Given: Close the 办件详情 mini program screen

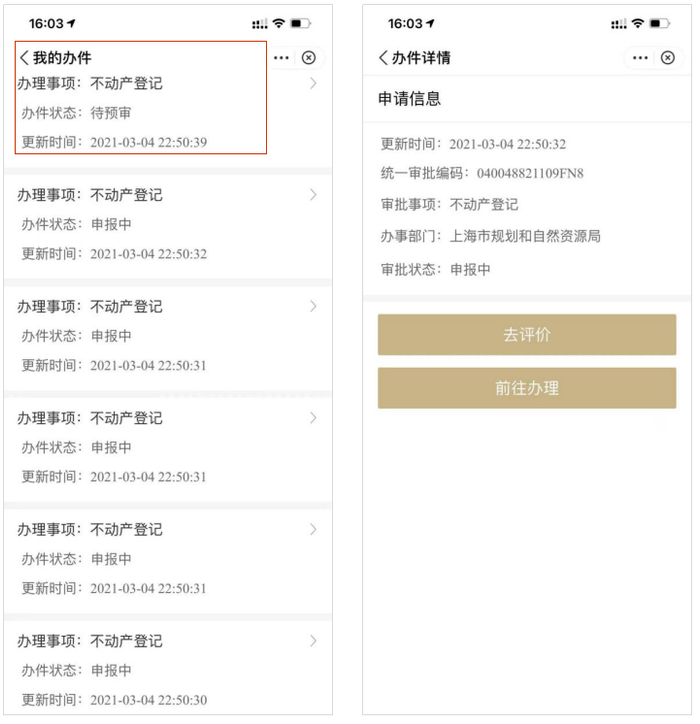Looking at the screenshot, I should (668, 58).
